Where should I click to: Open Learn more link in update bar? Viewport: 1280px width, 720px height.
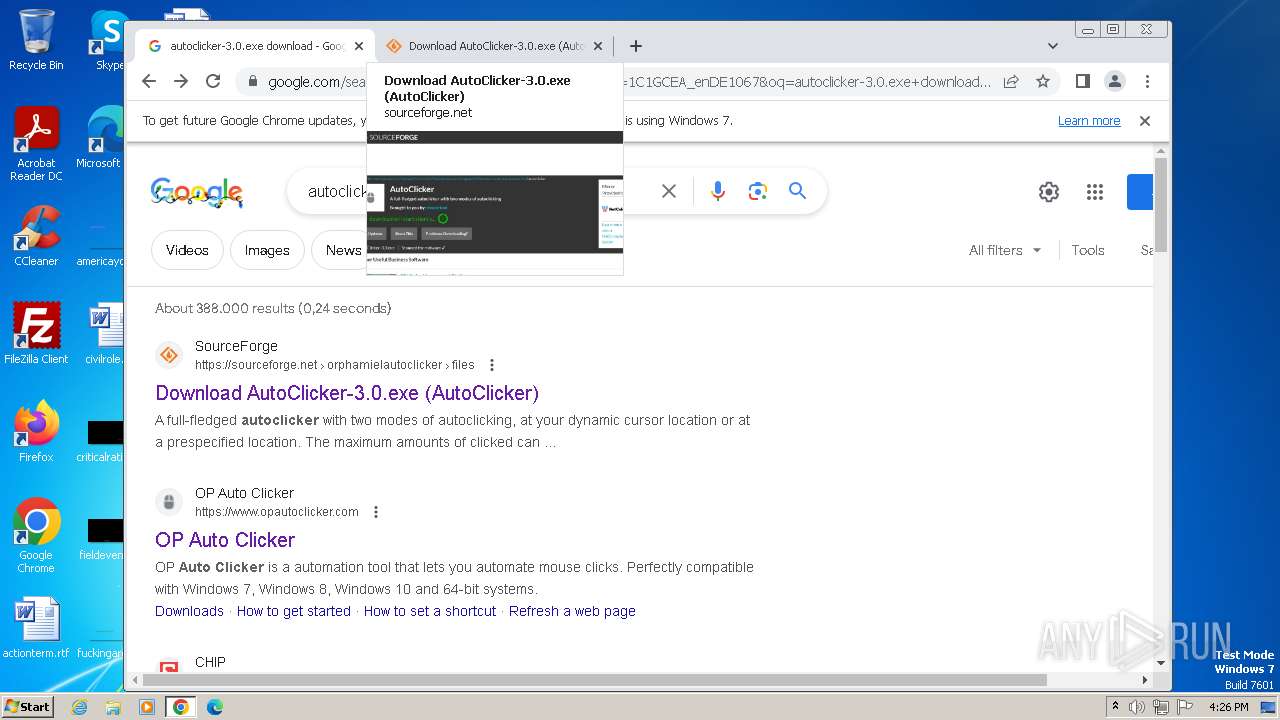point(1089,121)
